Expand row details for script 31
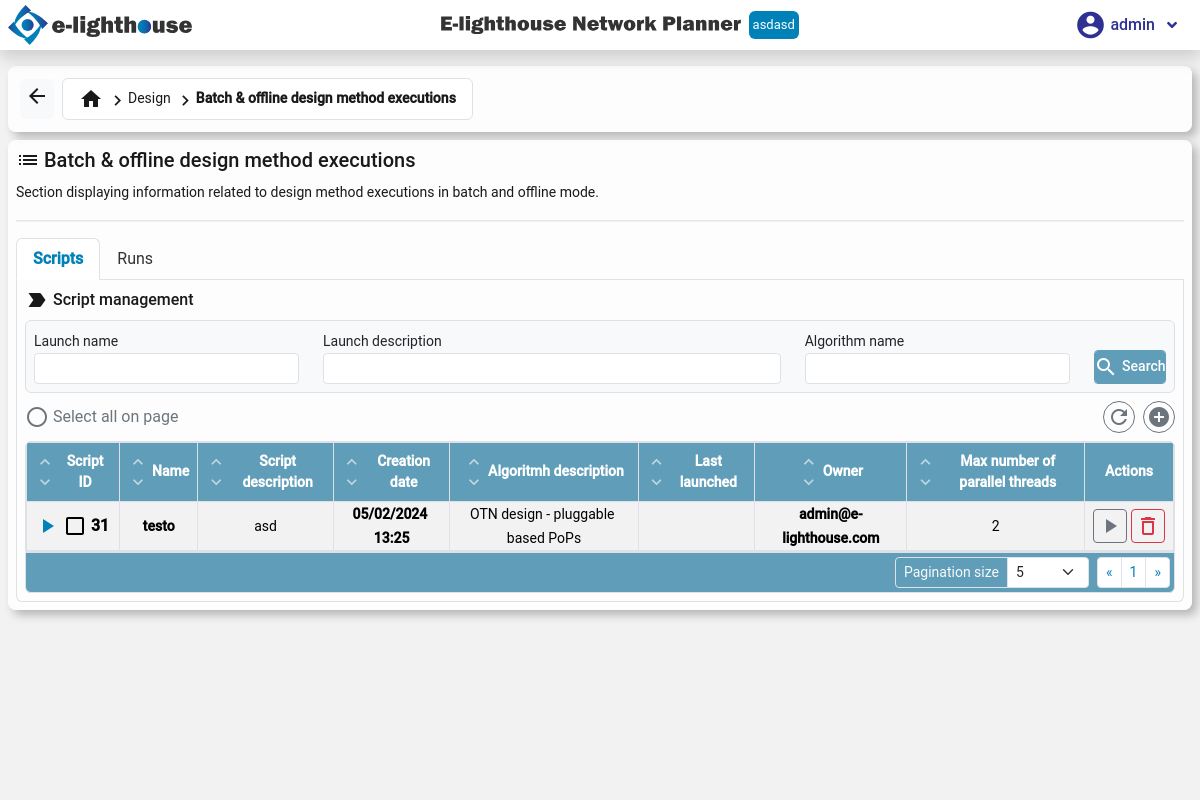1200x800 pixels. [48, 526]
